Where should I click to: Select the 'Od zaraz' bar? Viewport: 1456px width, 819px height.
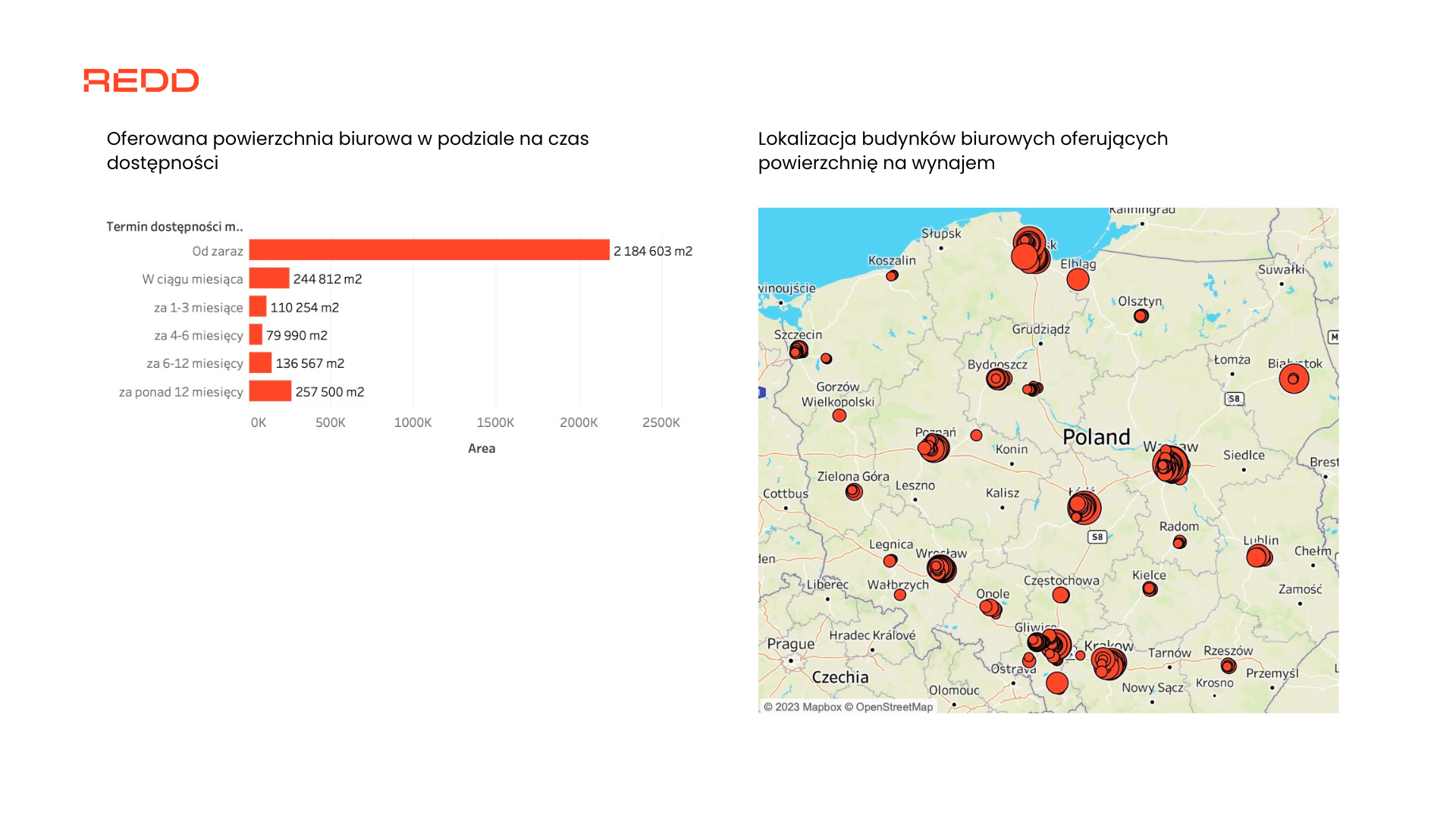[428, 250]
